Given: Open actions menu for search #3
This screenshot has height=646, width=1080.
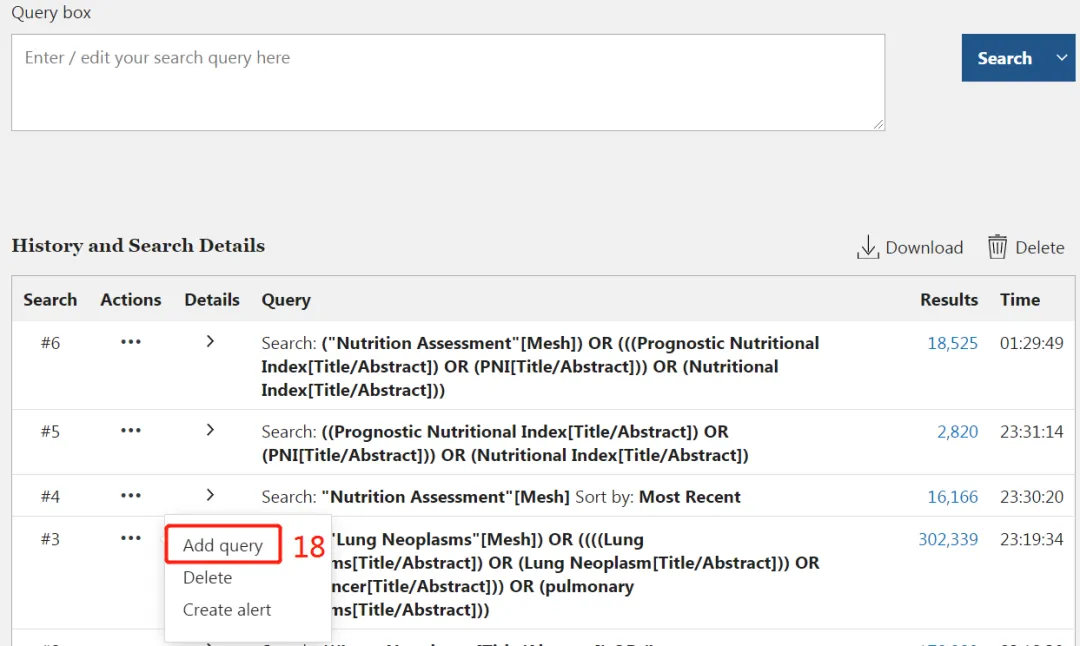Looking at the screenshot, I should coord(130,539).
